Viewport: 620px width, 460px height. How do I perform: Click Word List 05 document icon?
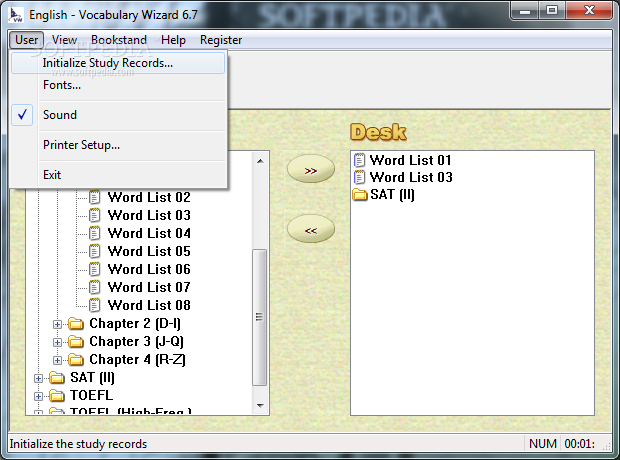[x=95, y=251]
